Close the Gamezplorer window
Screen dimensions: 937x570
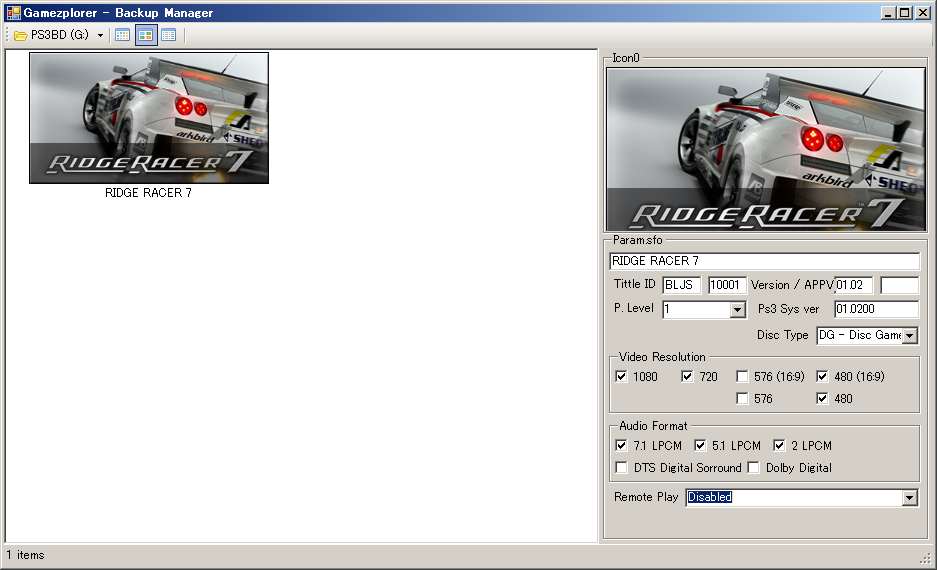coord(923,13)
